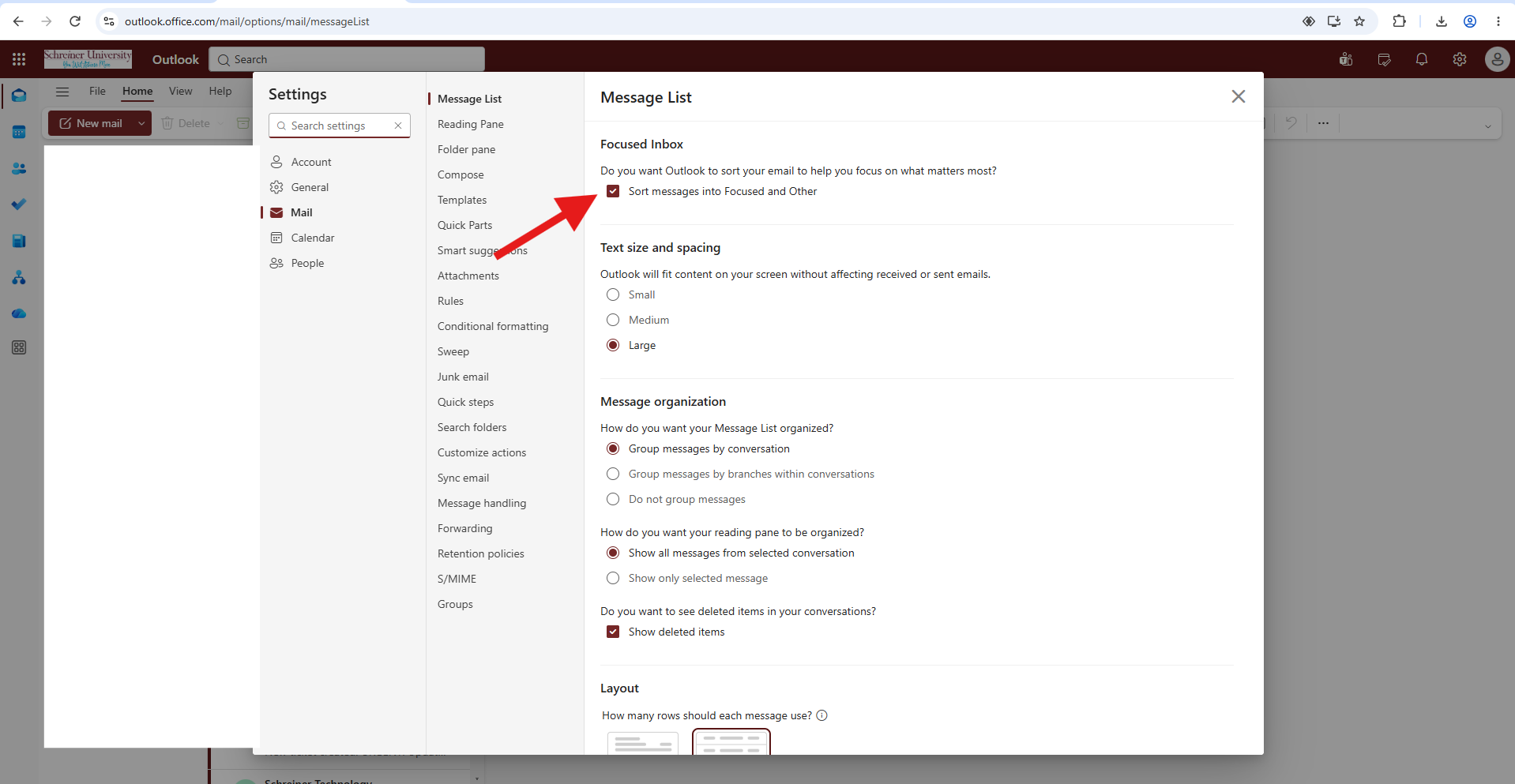This screenshot has width=1515, height=784.
Task: Toggle the hamburger navigation pane button
Action: click(62, 92)
